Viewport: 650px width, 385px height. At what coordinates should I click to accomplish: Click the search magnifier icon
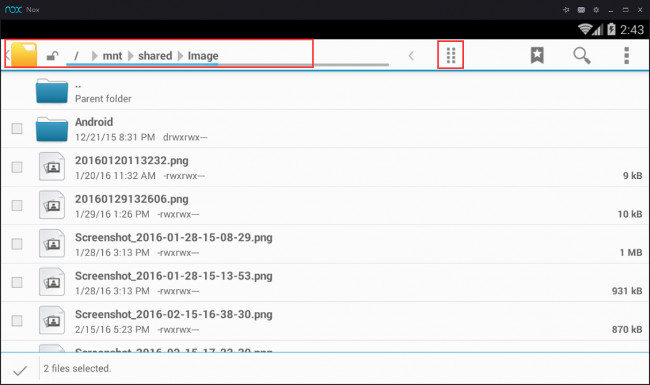click(582, 56)
